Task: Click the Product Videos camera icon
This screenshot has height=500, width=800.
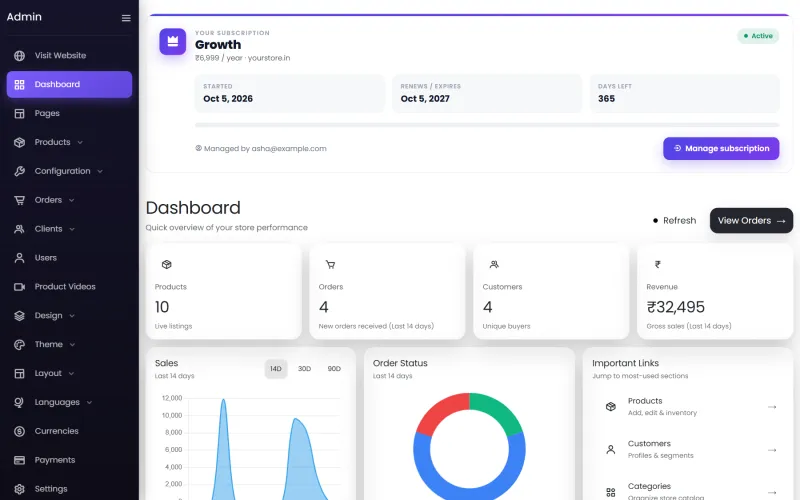Action: [x=19, y=287]
